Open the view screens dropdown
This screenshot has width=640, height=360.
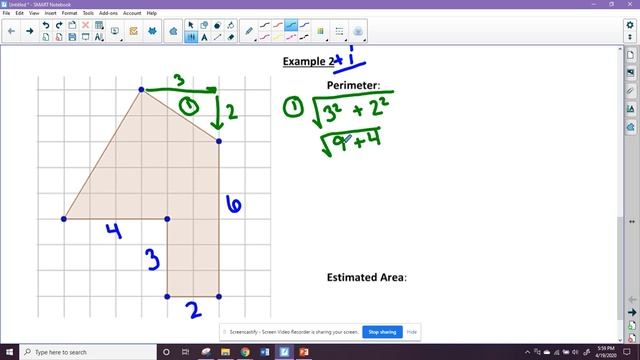(x=116, y=31)
